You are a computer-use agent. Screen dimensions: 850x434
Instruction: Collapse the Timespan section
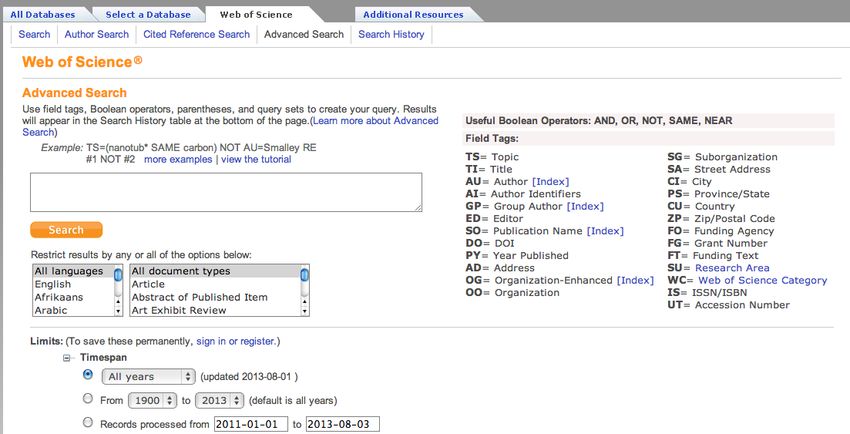click(x=67, y=358)
